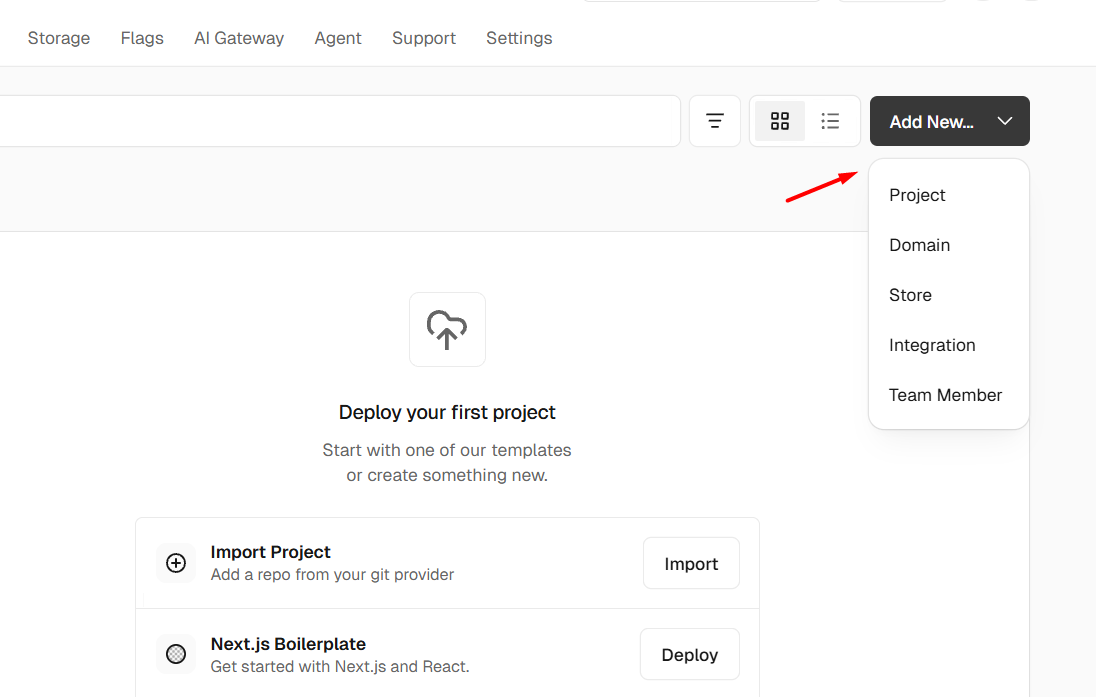The width and height of the screenshot is (1096, 697).
Task: Open the filter options icon
Action: tap(714, 120)
